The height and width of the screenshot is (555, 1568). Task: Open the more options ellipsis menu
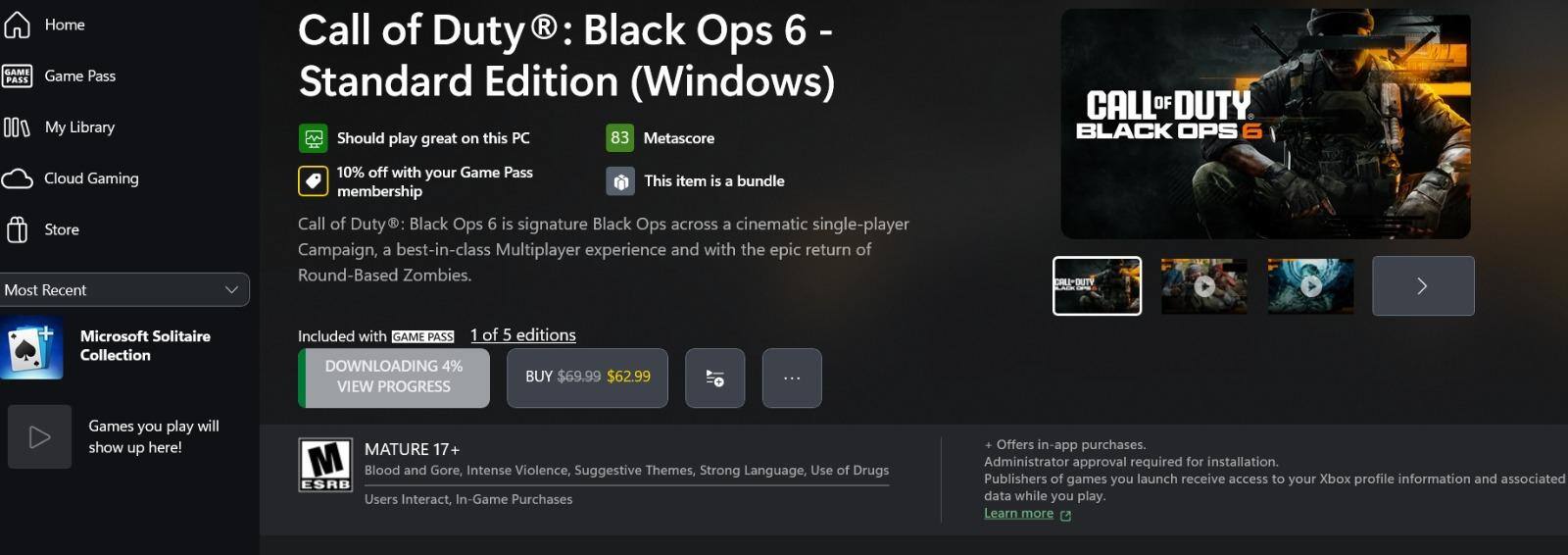pyautogui.click(x=792, y=378)
